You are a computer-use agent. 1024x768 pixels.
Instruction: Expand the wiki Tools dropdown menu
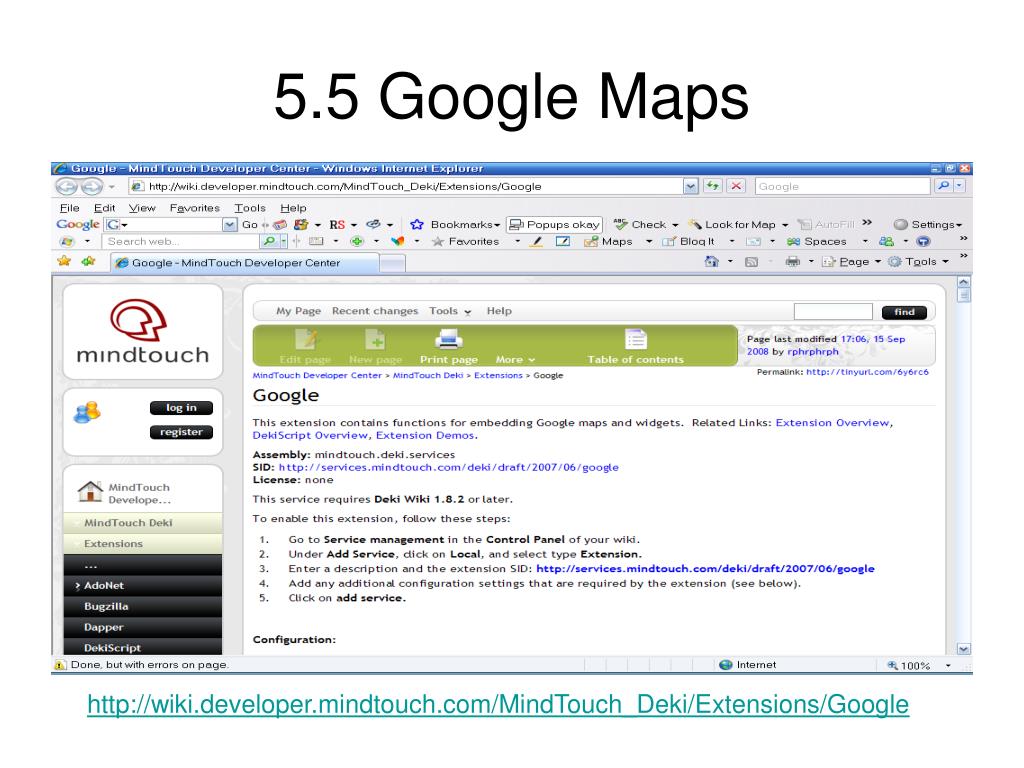(449, 312)
